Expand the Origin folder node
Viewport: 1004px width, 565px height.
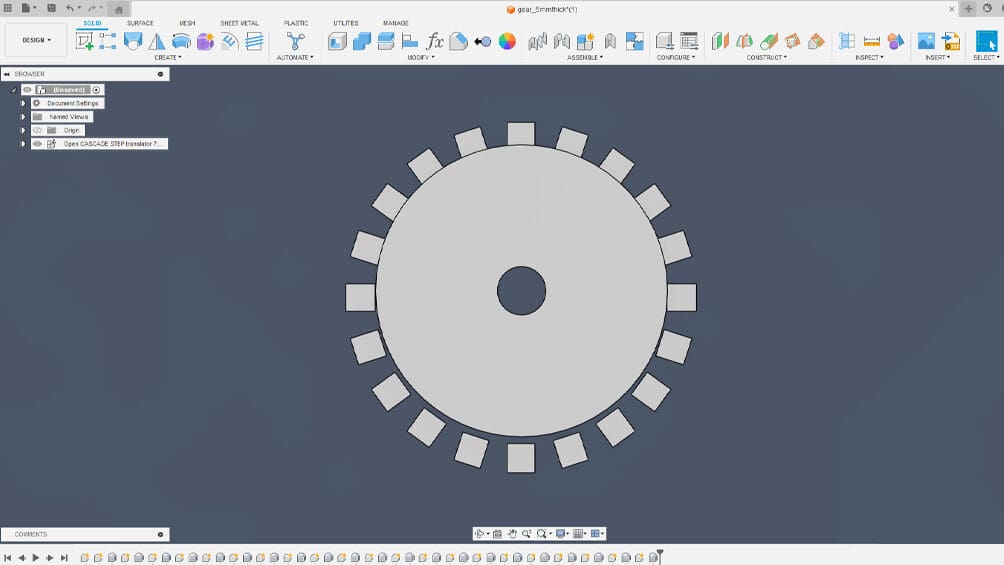point(23,130)
